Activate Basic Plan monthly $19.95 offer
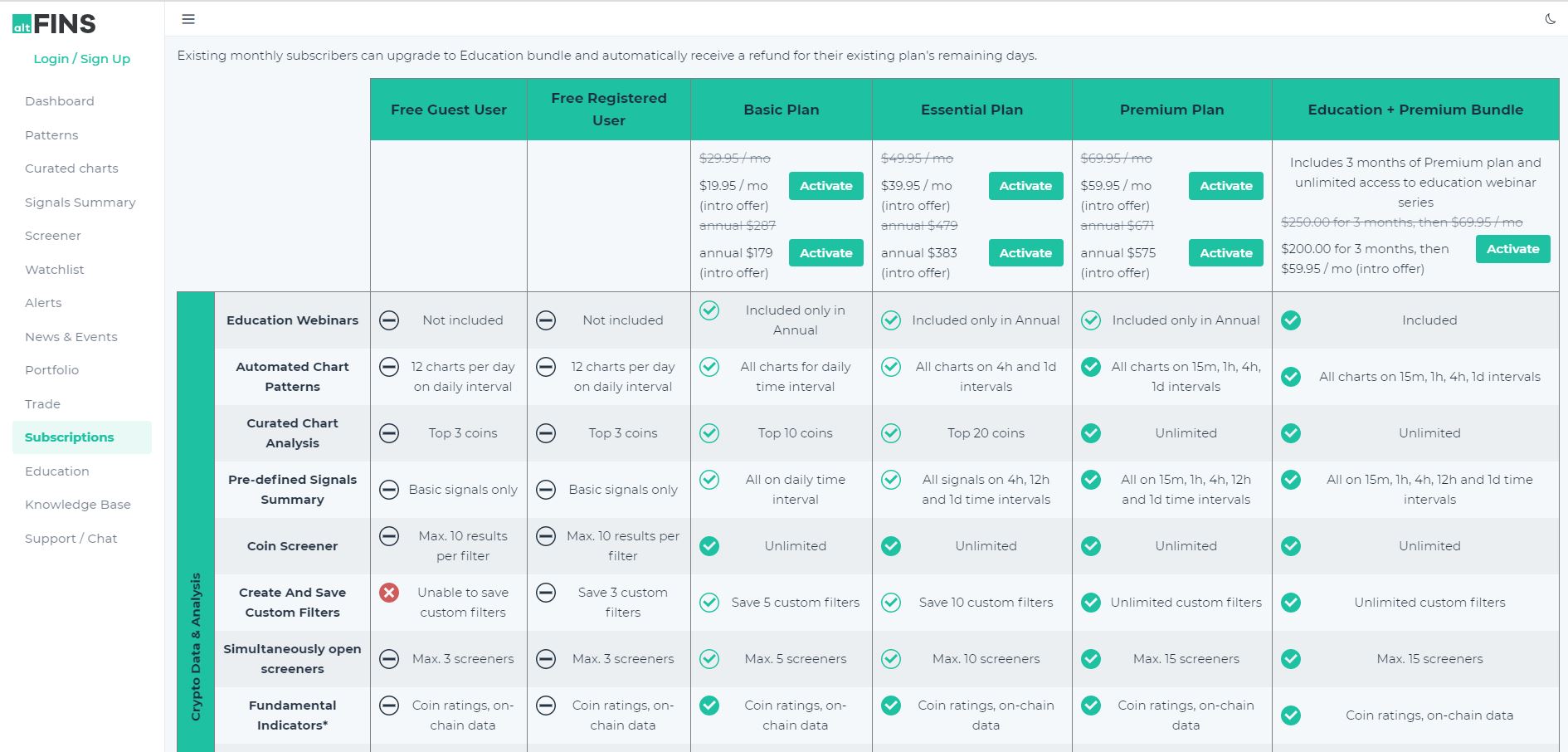 826,186
